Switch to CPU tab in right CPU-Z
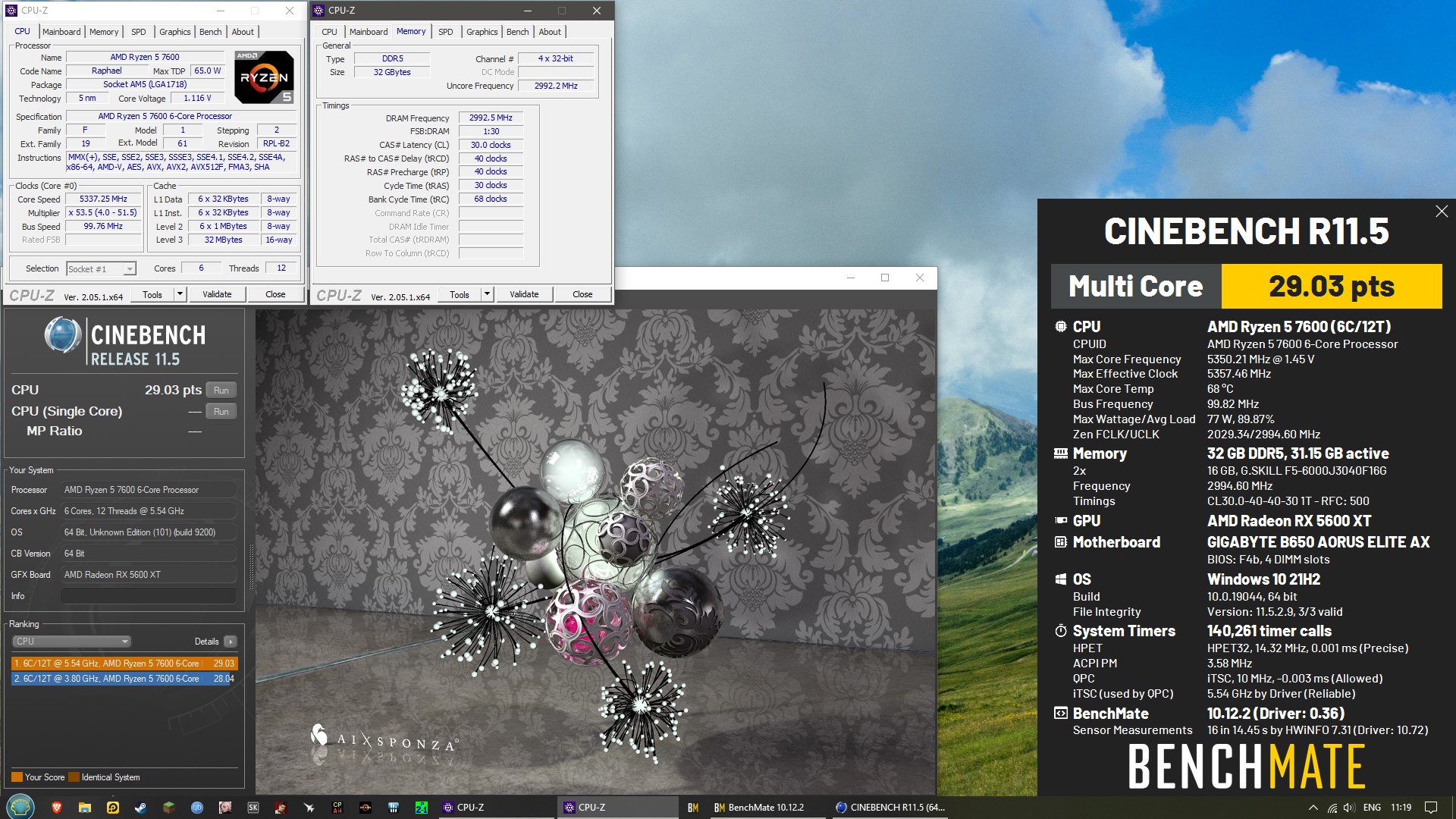This screenshot has width=1456, height=819. click(x=329, y=32)
